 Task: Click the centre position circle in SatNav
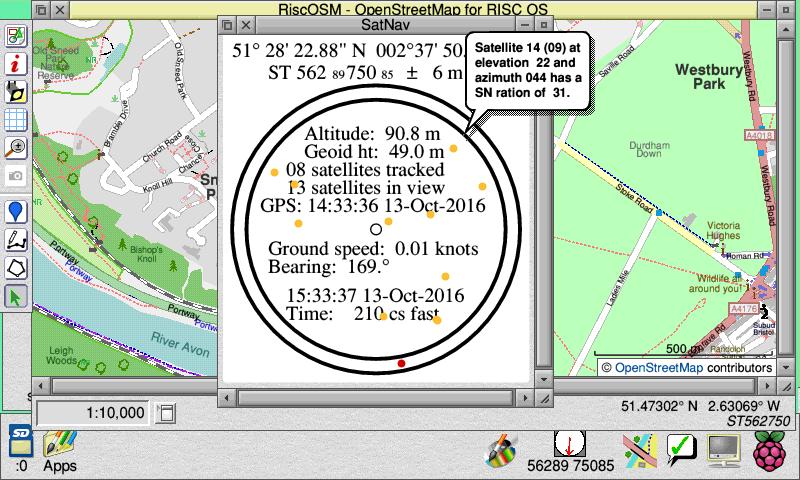pos(376,229)
